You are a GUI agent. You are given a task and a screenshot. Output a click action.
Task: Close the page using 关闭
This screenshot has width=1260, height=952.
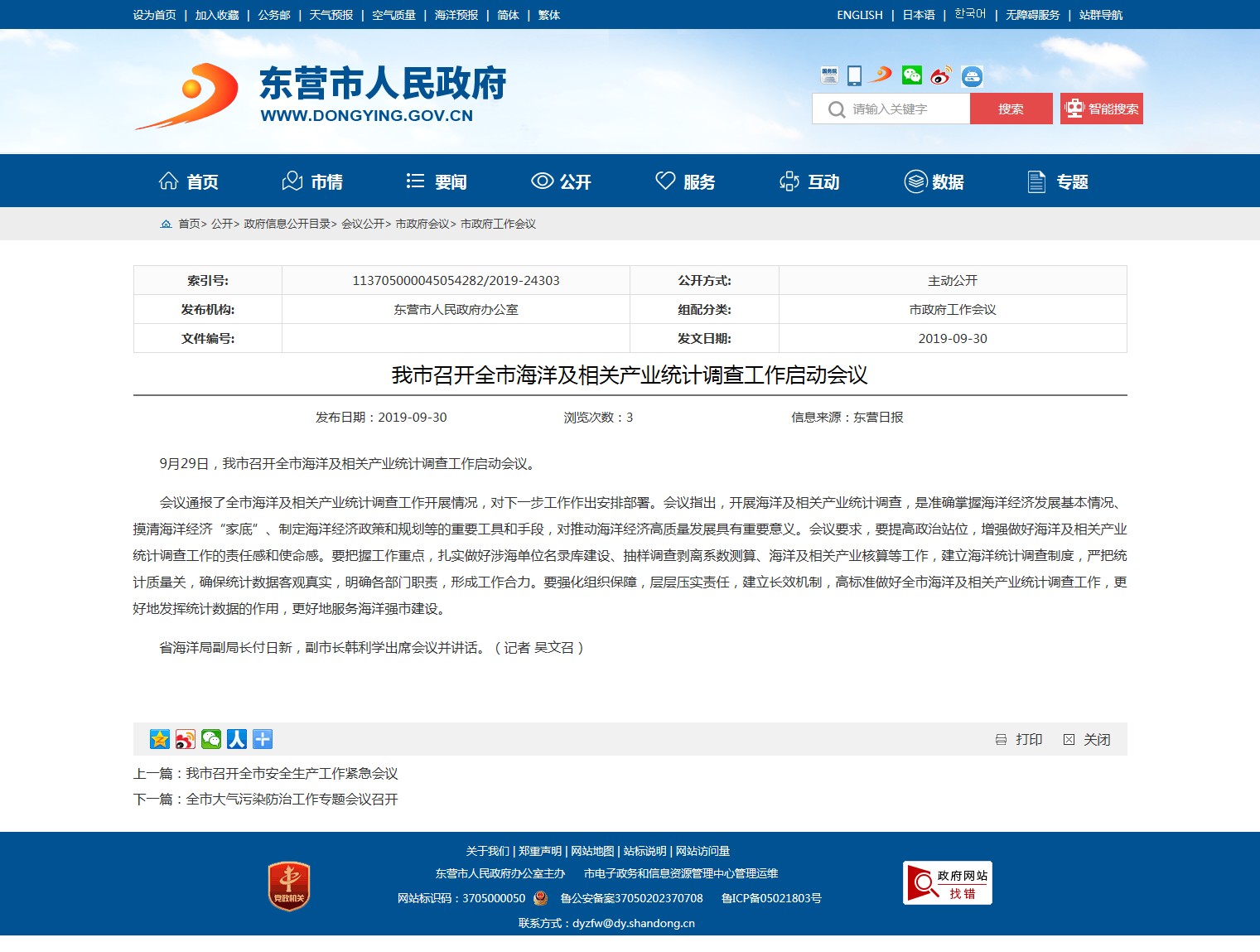click(1087, 739)
